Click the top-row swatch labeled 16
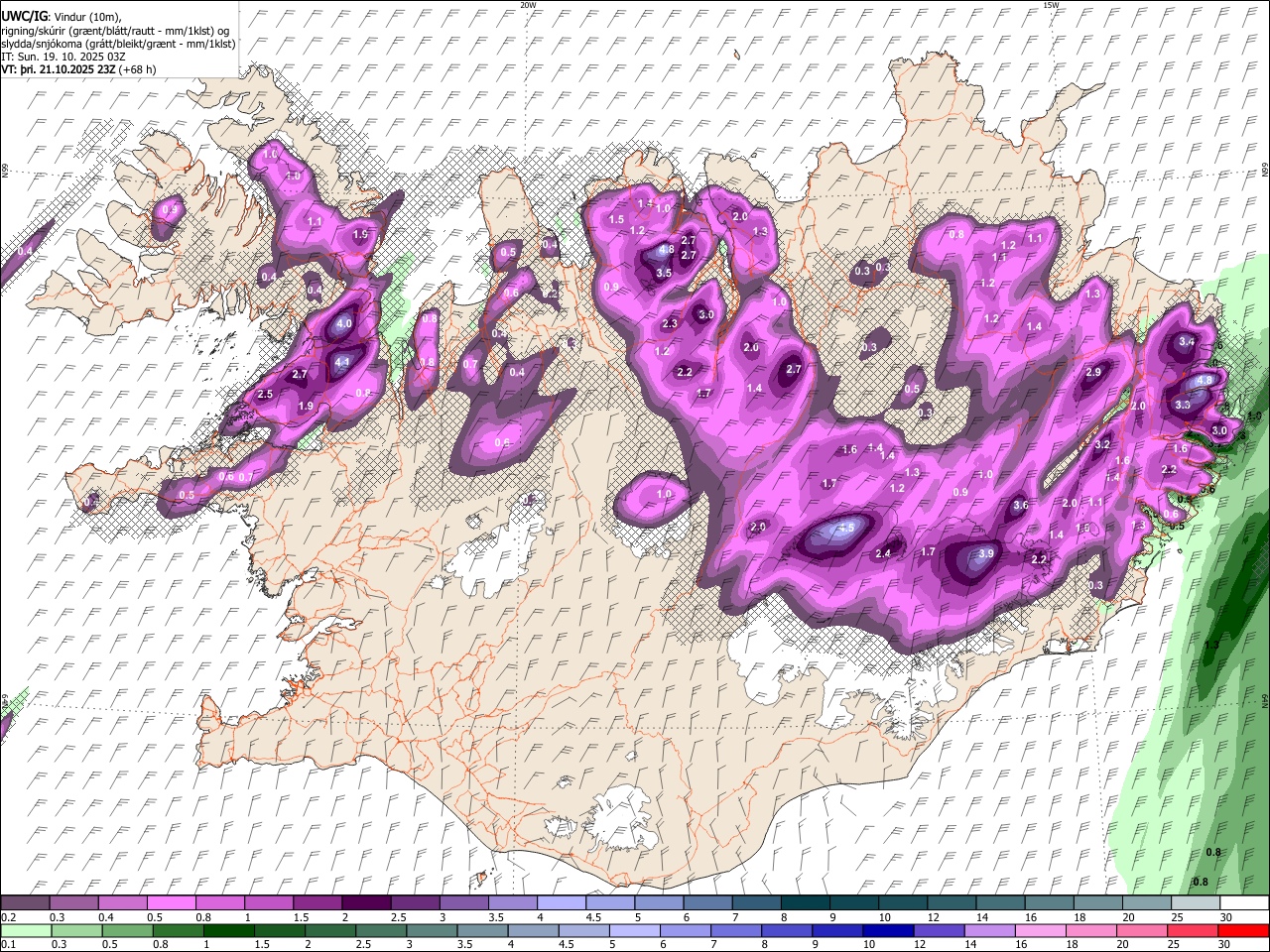The image size is (1270, 952). coord(1048,903)
